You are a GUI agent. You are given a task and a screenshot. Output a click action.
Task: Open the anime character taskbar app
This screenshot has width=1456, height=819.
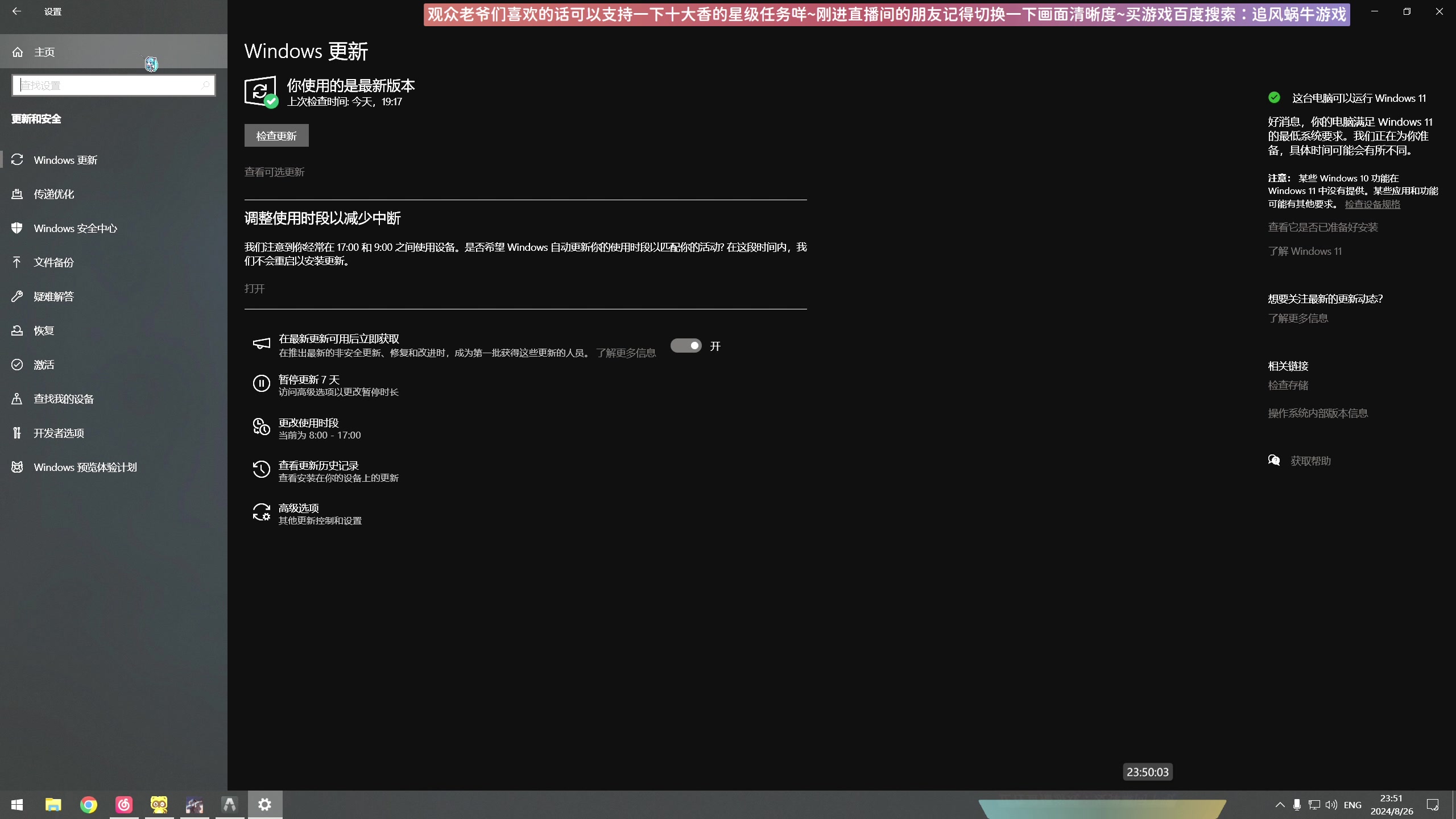195,805
